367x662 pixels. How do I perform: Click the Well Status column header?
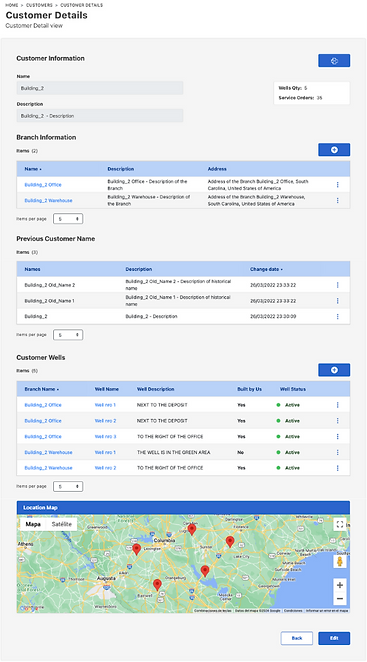[293, 389]
